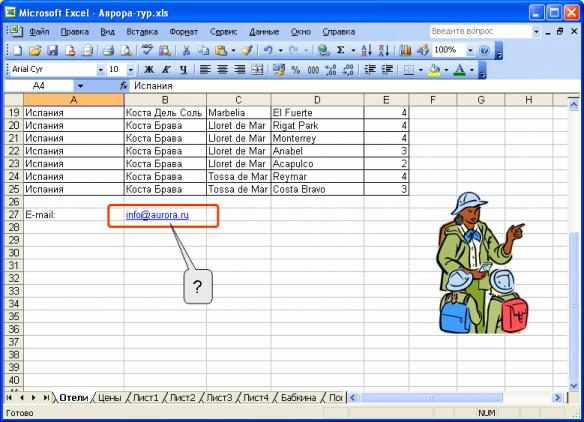Activate the Format Painter brush
This screenshot has height=422, width=584.
pos(247,50)
